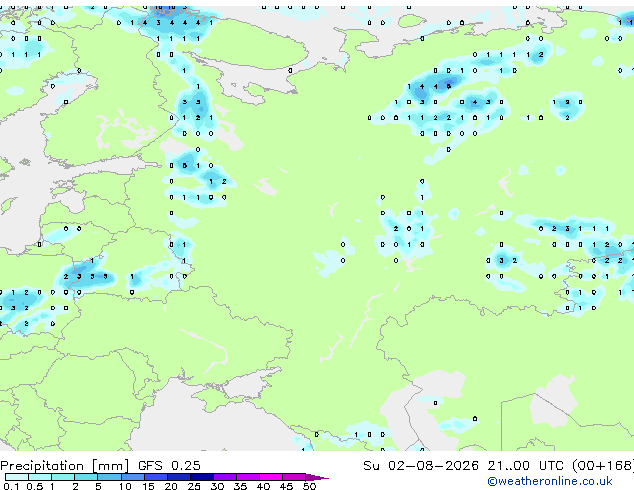
Task: Click the "40" legend scale label
Action: pyautogui.click(x=264, y=486)
